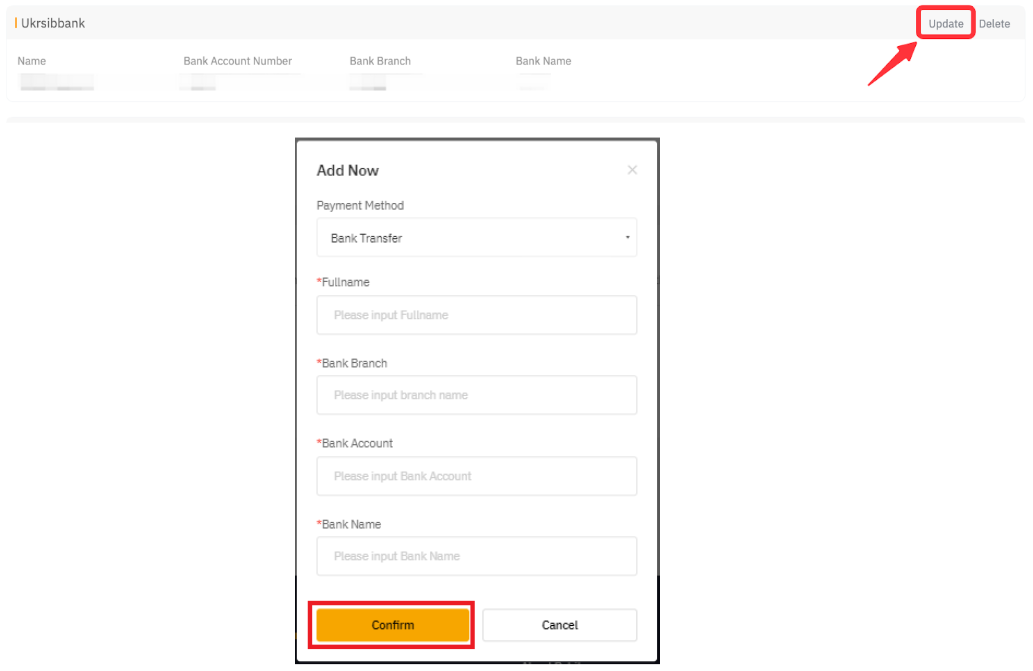Open the Bank Transfer payment method dropdown
This screenshot has height=671, width=1033.
pyautogui.click(x=476, y=238)
